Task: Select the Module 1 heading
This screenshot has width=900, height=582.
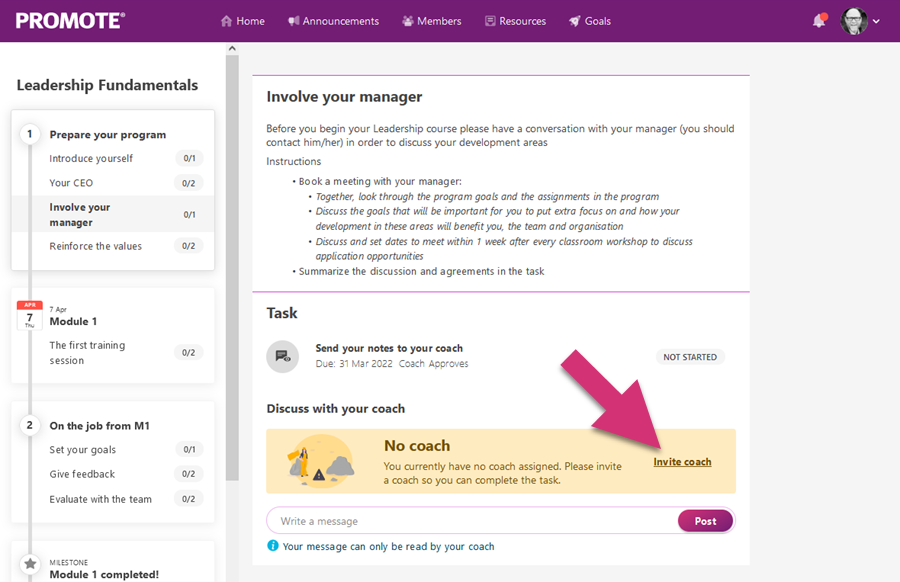Action: click(73, 321)
